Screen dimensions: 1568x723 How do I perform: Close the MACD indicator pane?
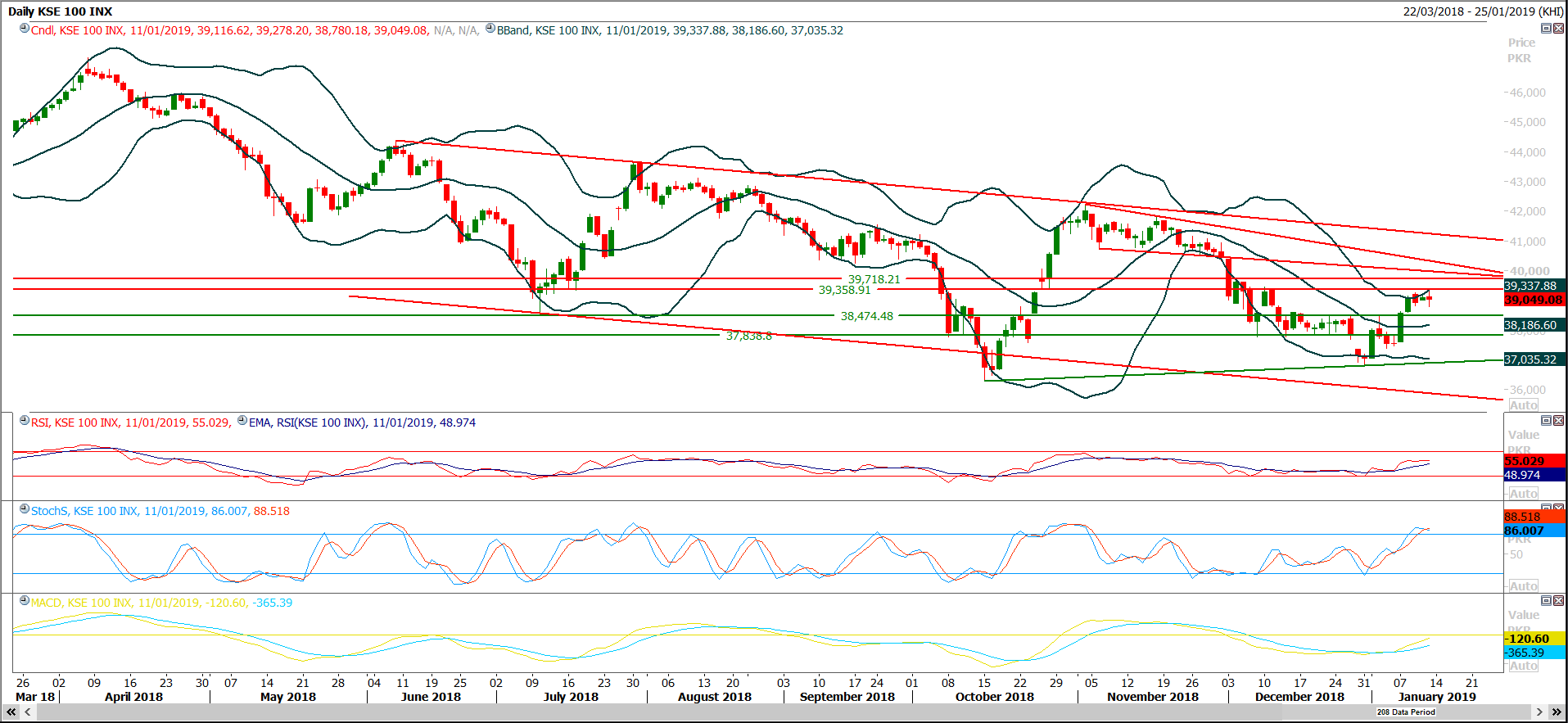pyautogui.click(x=1558, y=601)
